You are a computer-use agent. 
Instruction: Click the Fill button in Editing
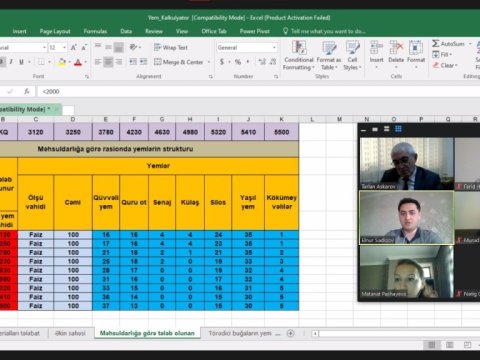(x=442, y=54)
